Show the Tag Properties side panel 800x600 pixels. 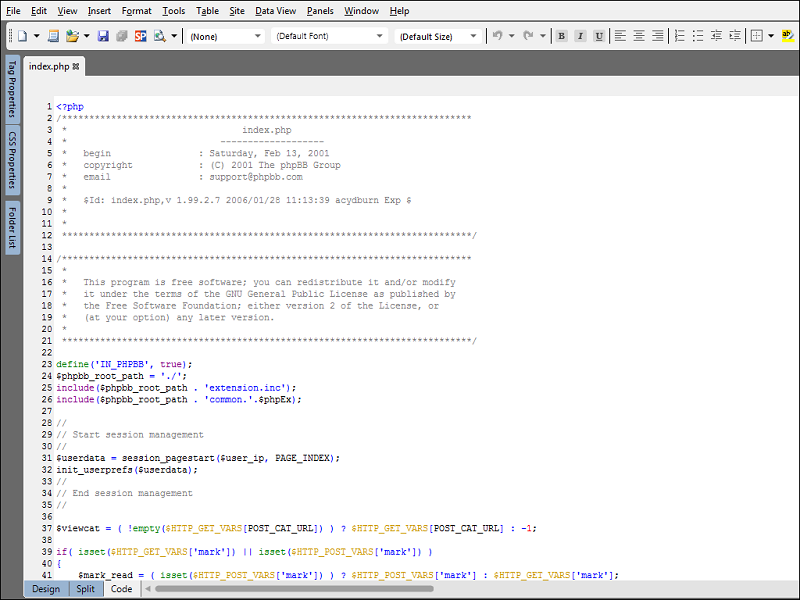[12, 89]
